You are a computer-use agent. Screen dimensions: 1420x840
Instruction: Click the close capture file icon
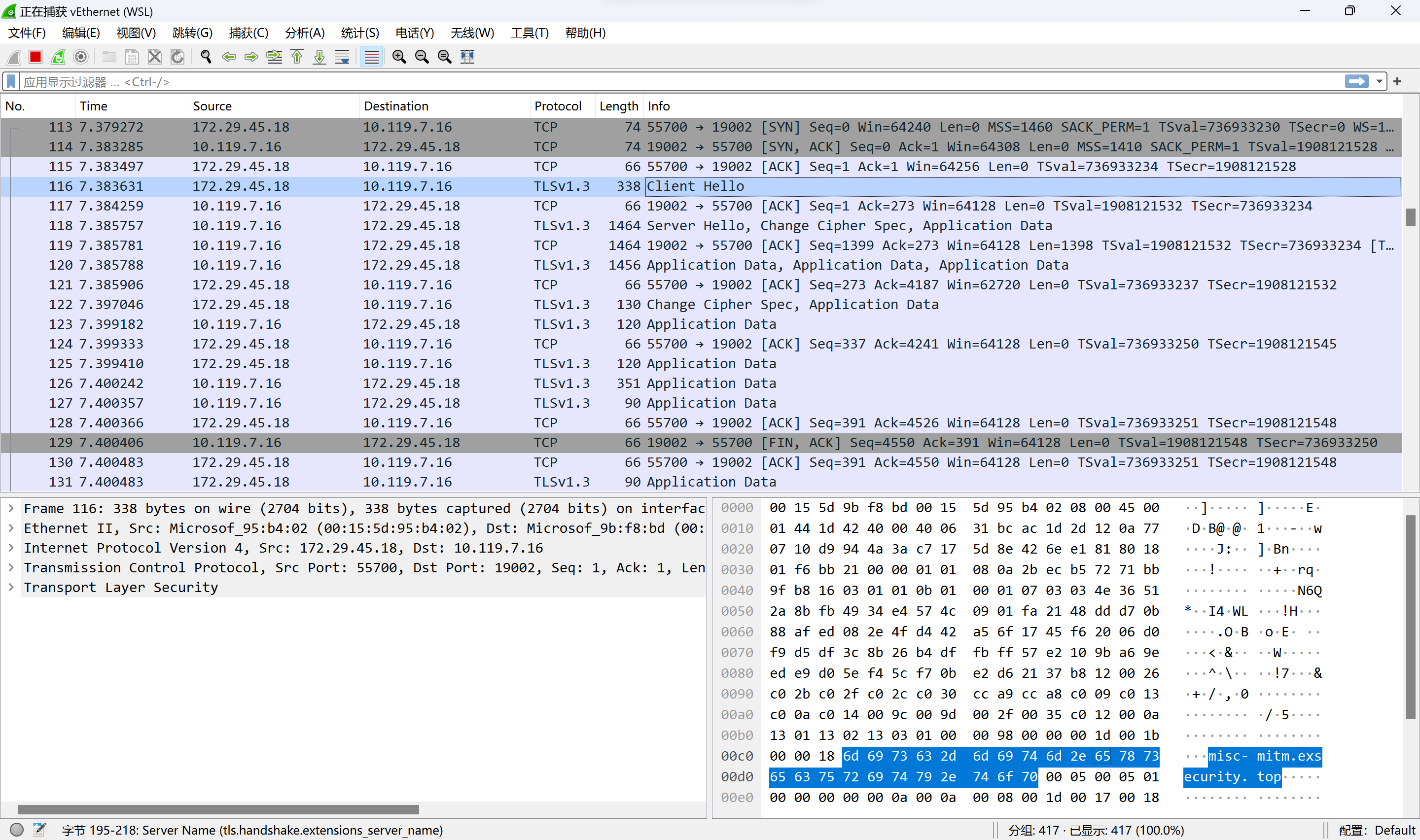pyautogui.click(x=154, y=57)
